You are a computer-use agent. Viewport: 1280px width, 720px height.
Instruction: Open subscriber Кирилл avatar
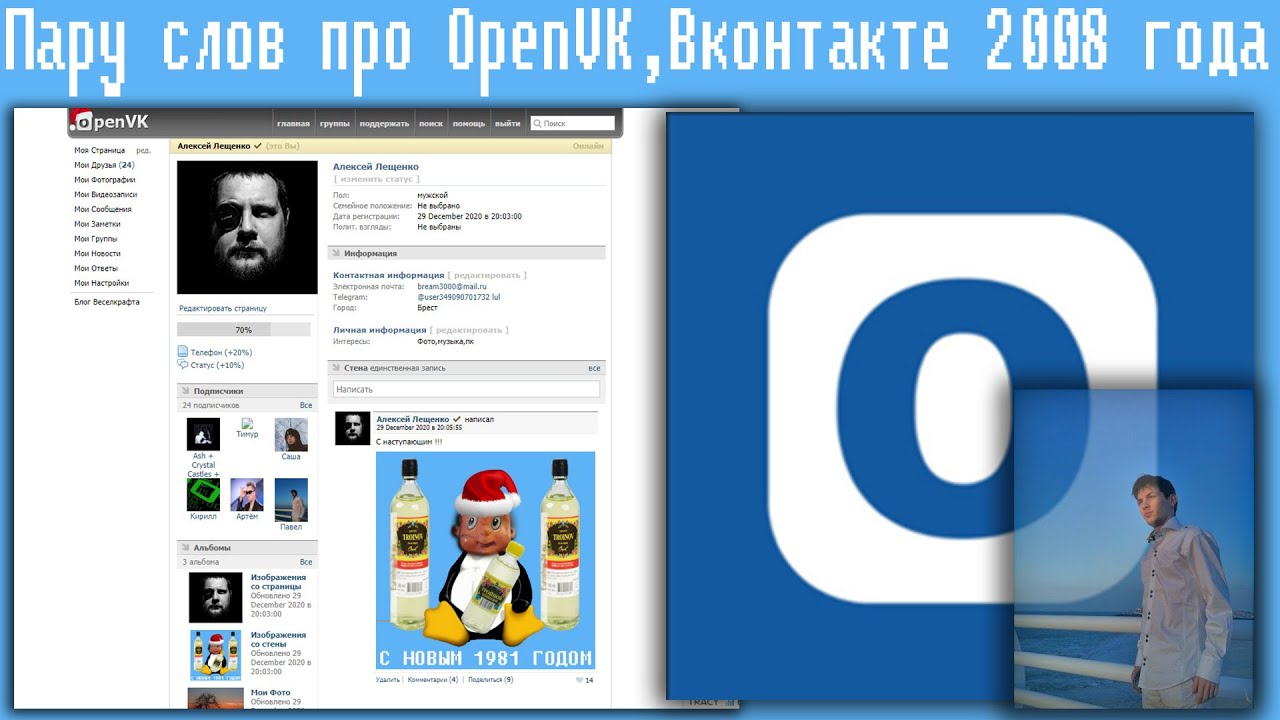click(x=203, y=494)
